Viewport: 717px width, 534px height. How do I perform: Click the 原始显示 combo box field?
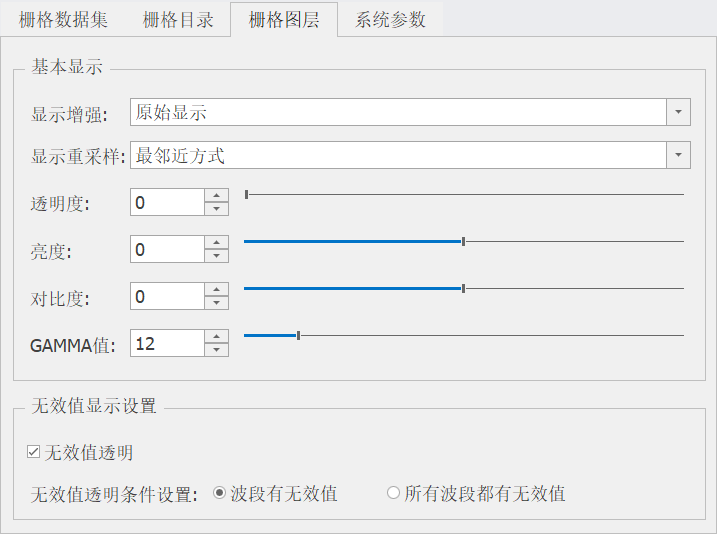click(398, 112)
